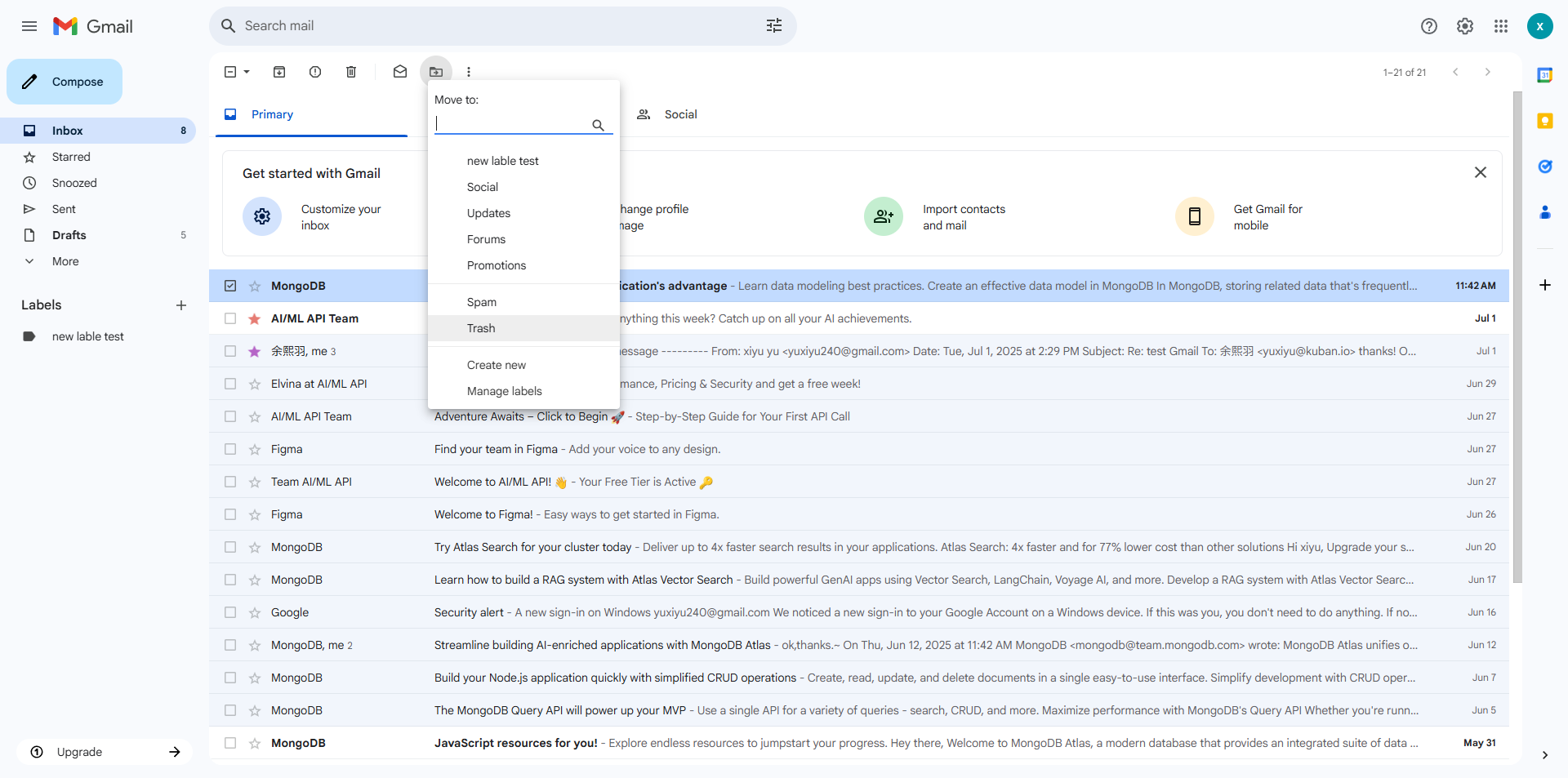Choose Trash in Move to menu

[523, 328]
